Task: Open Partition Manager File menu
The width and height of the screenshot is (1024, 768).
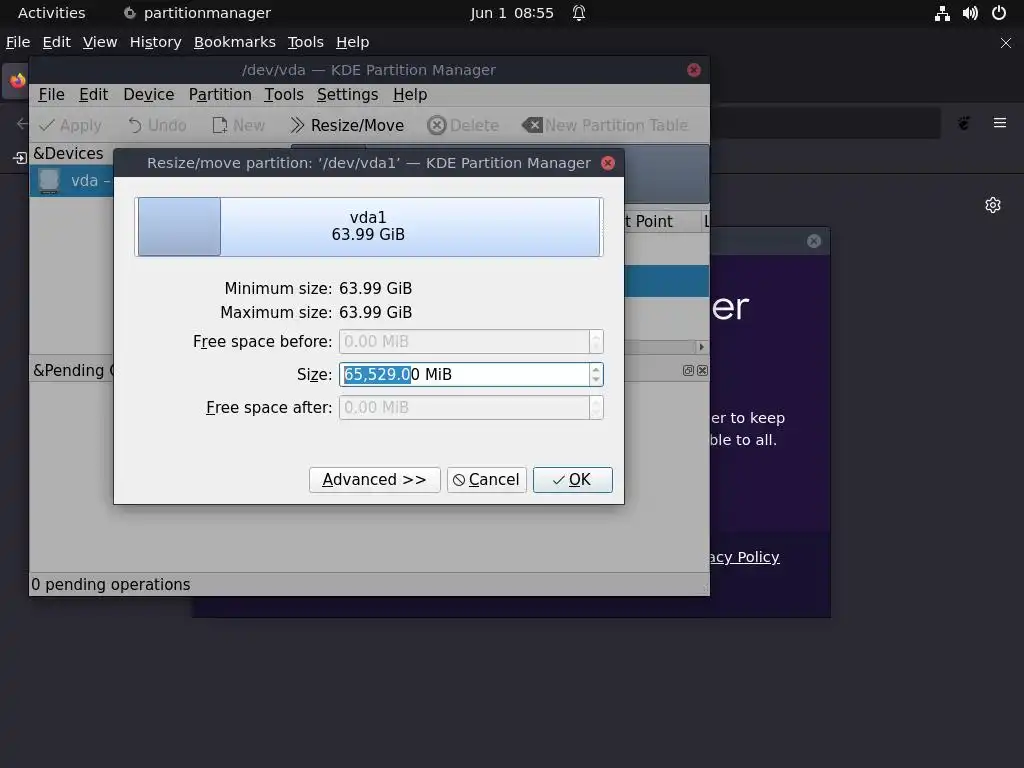Action: (x=51, y=95)
